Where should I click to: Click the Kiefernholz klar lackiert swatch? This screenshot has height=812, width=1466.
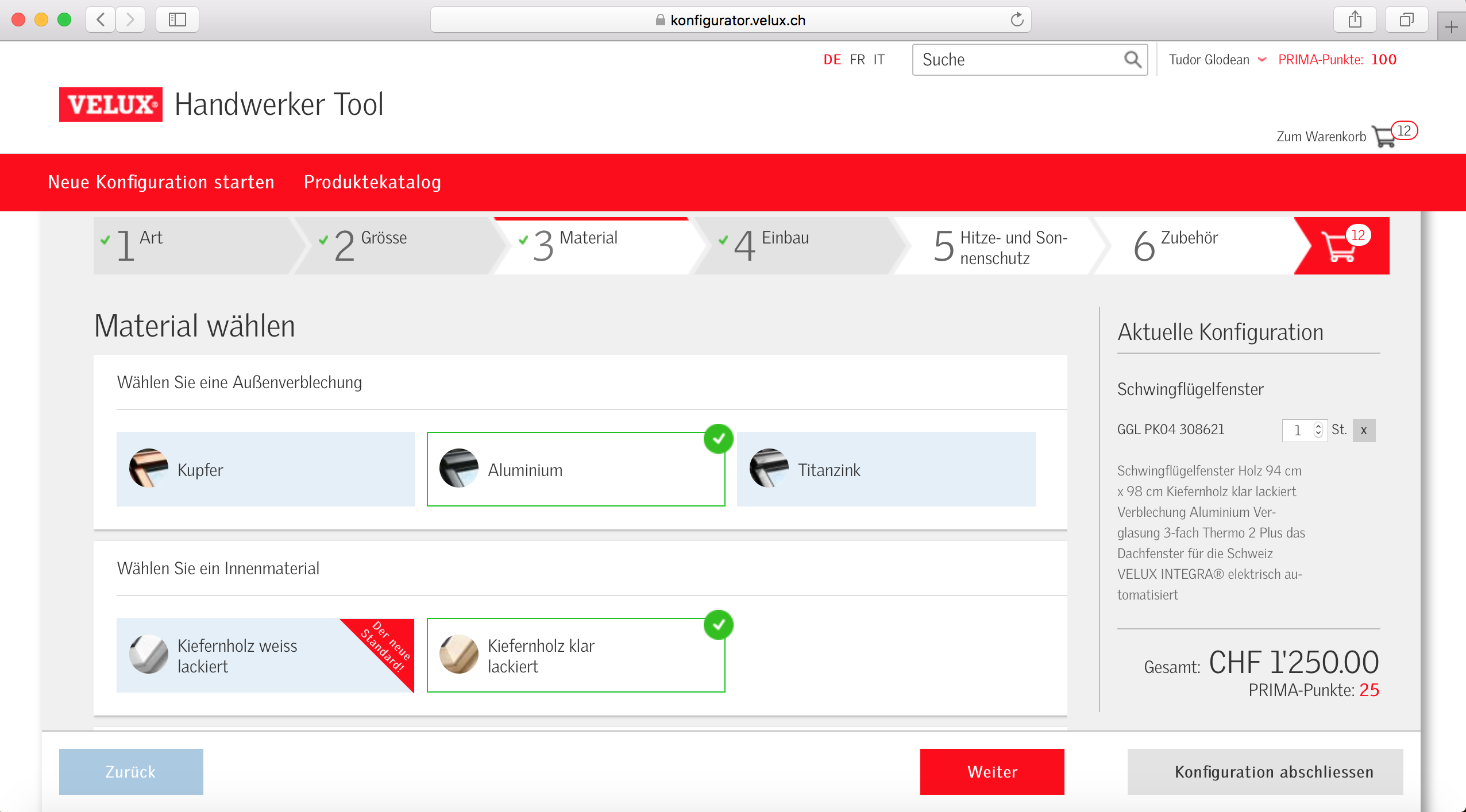click(x=459, y=654)
